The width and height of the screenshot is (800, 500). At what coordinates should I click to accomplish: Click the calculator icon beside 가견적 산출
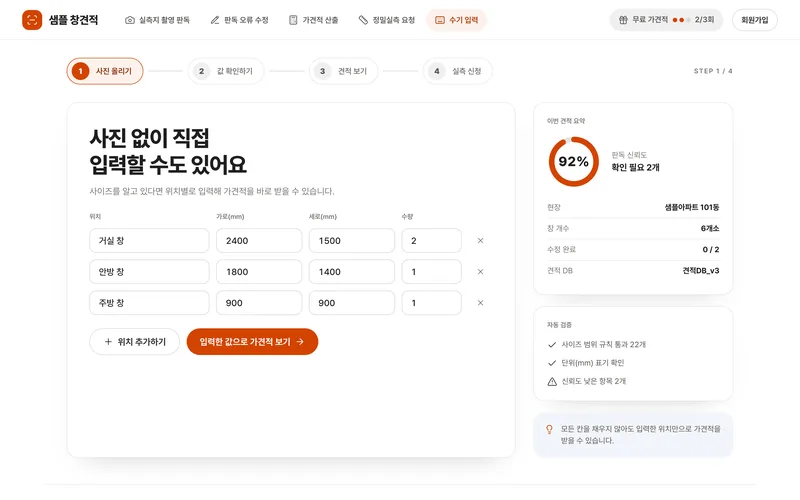[293, 20]
